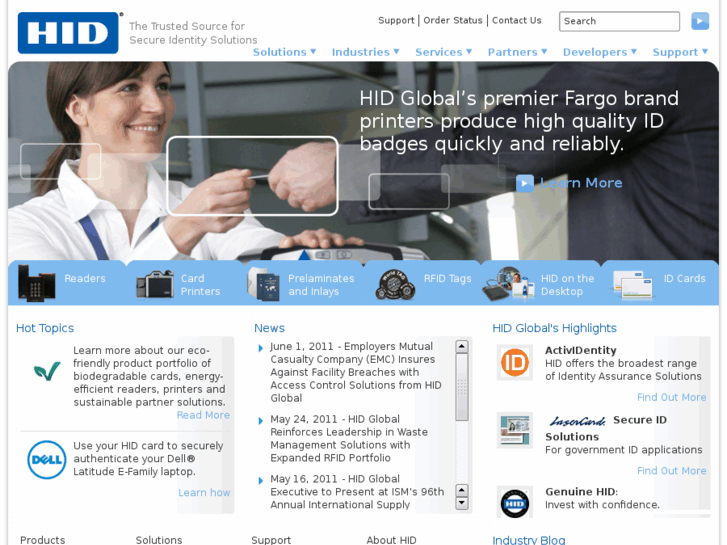Image resolution: width=727 pixels, height=545 pixels.
Task: Click the Solutions footer heading
Action: [x=159, y=540]
